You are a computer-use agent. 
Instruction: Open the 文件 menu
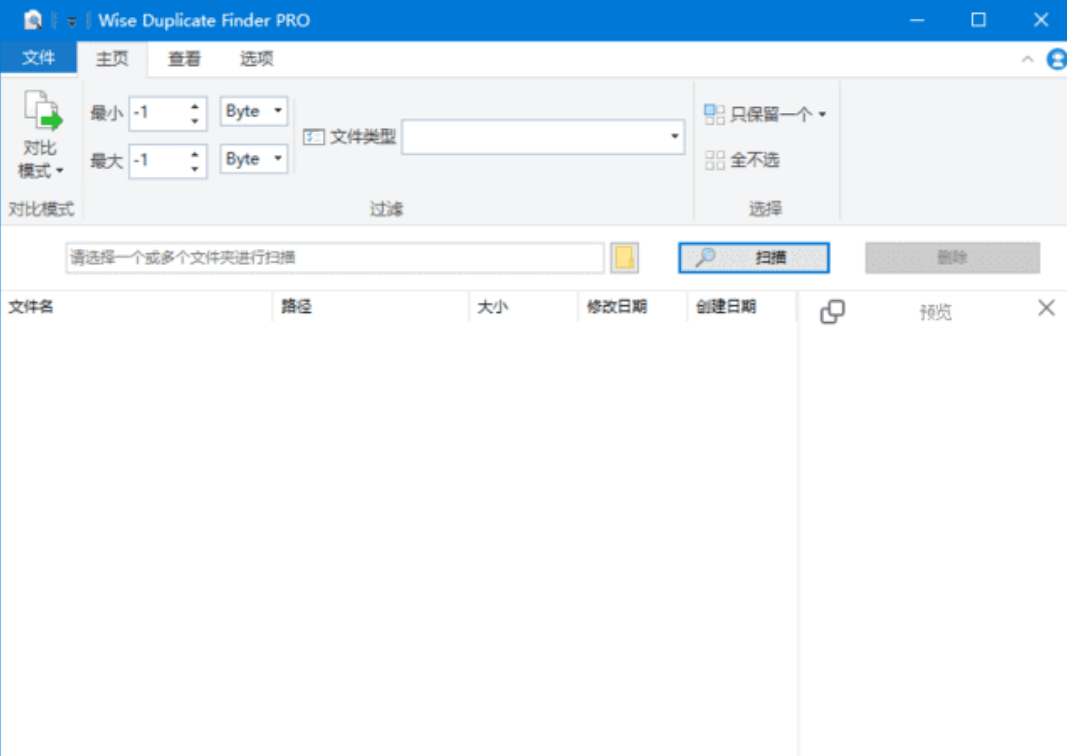[x=39, y=59]
